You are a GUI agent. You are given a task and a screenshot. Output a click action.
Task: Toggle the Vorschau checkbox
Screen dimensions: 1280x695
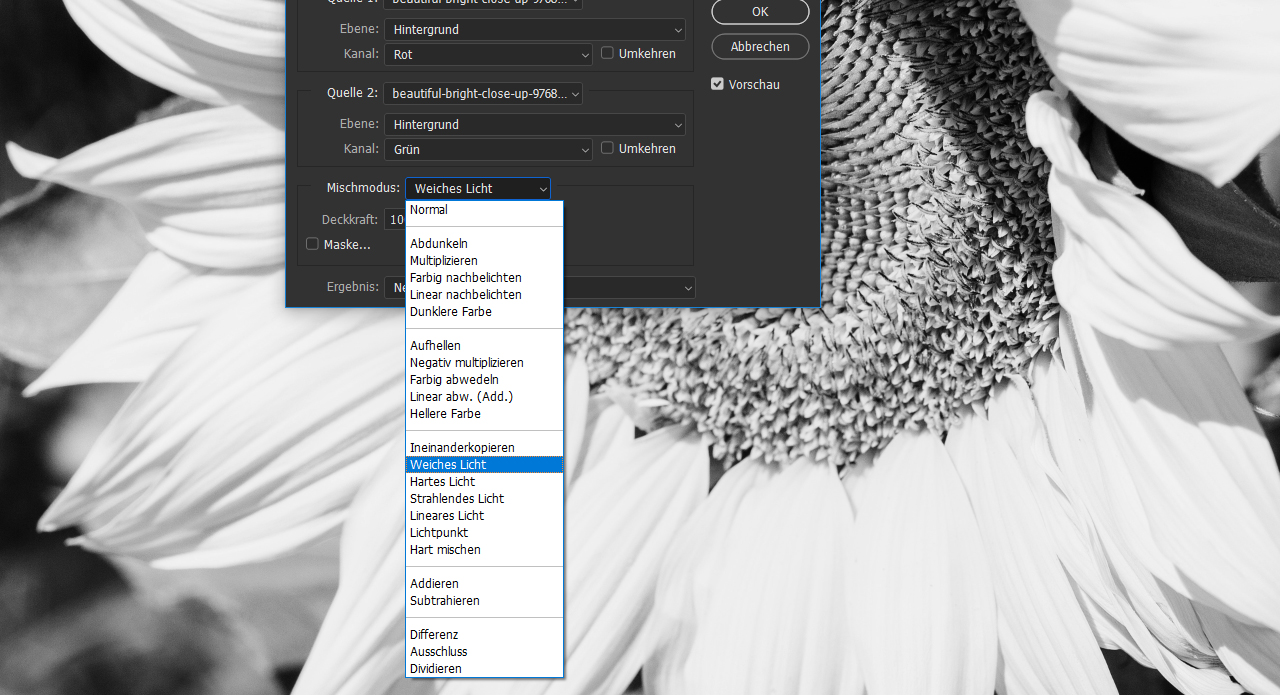(717, 84)
